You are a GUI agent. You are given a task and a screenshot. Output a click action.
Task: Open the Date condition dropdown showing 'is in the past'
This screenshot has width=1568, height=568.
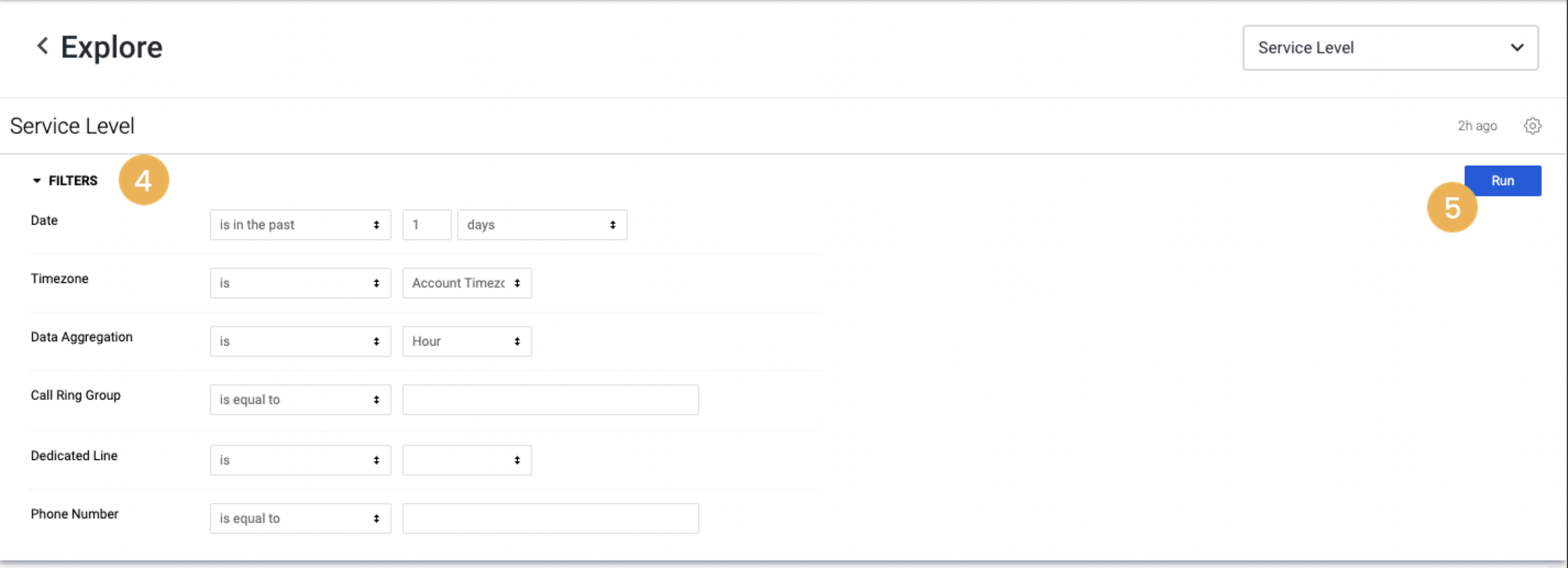pyautogui.click(x=300, y=225)
